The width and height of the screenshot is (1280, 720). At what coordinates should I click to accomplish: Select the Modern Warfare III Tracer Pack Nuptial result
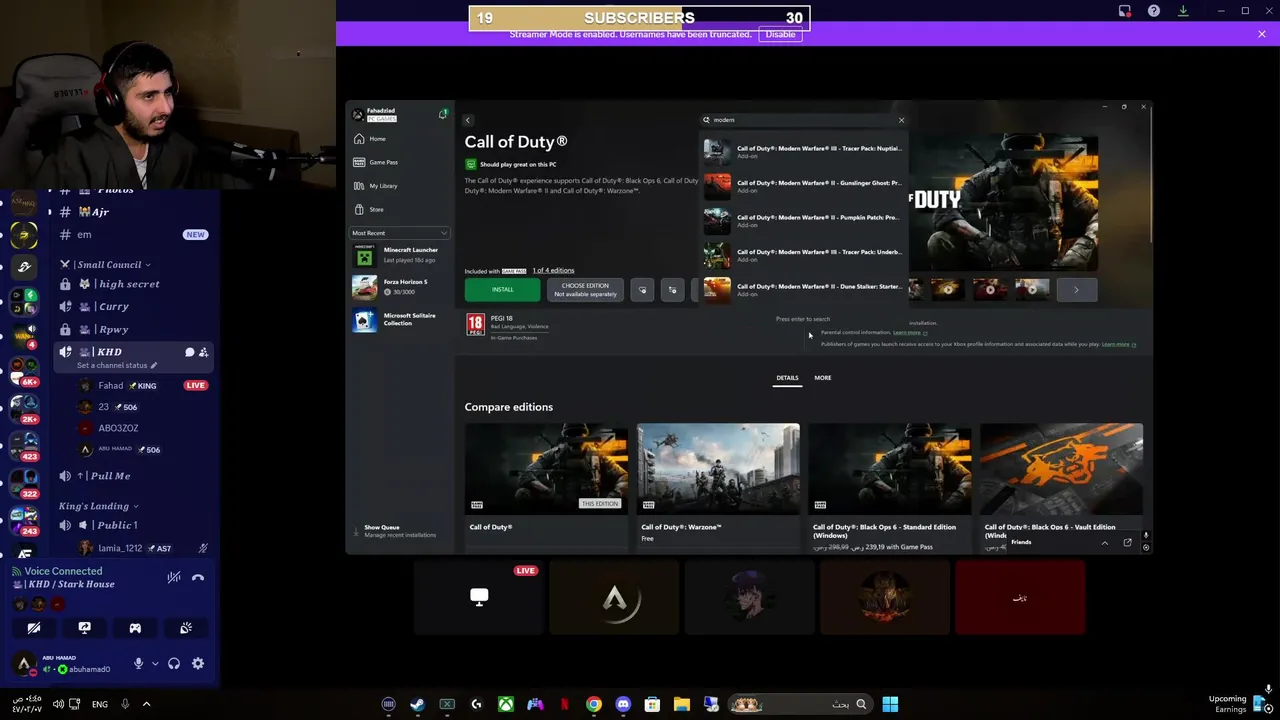click(804, 151)
